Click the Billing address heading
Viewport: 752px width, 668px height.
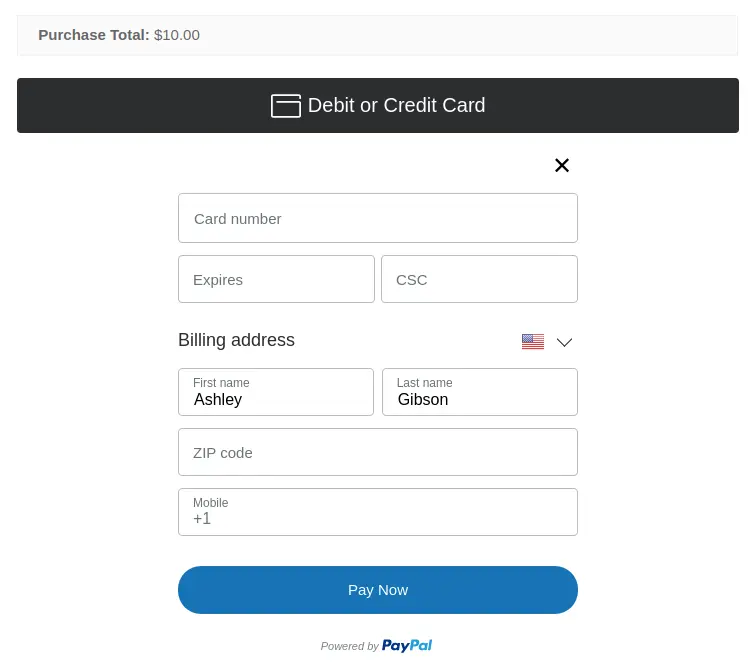point(236,340)
